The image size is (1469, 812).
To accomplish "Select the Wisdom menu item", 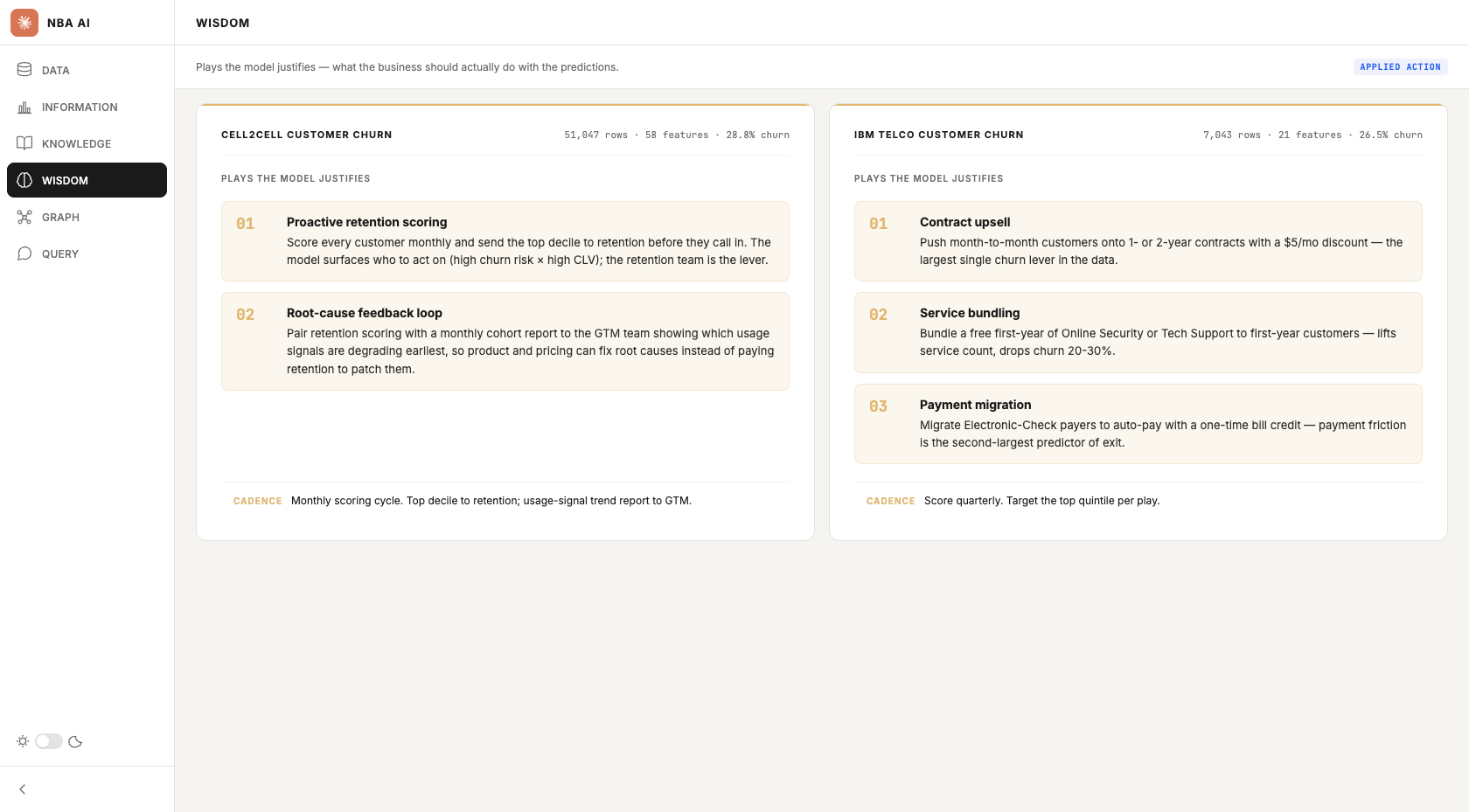I will pyautogui.click(x=87, y=180).
